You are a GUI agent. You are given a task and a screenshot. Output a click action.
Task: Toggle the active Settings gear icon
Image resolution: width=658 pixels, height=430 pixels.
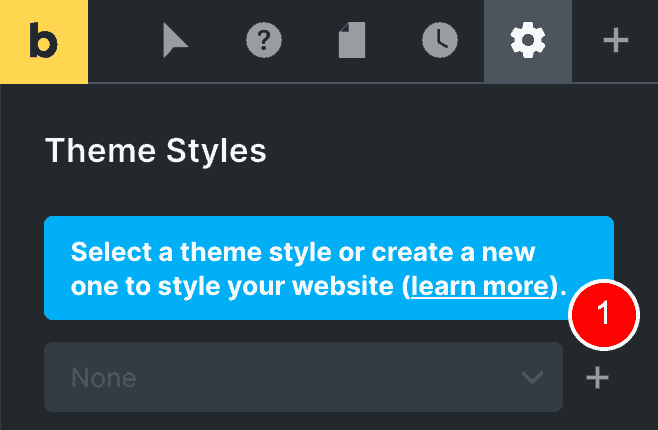tap(528, 40)
